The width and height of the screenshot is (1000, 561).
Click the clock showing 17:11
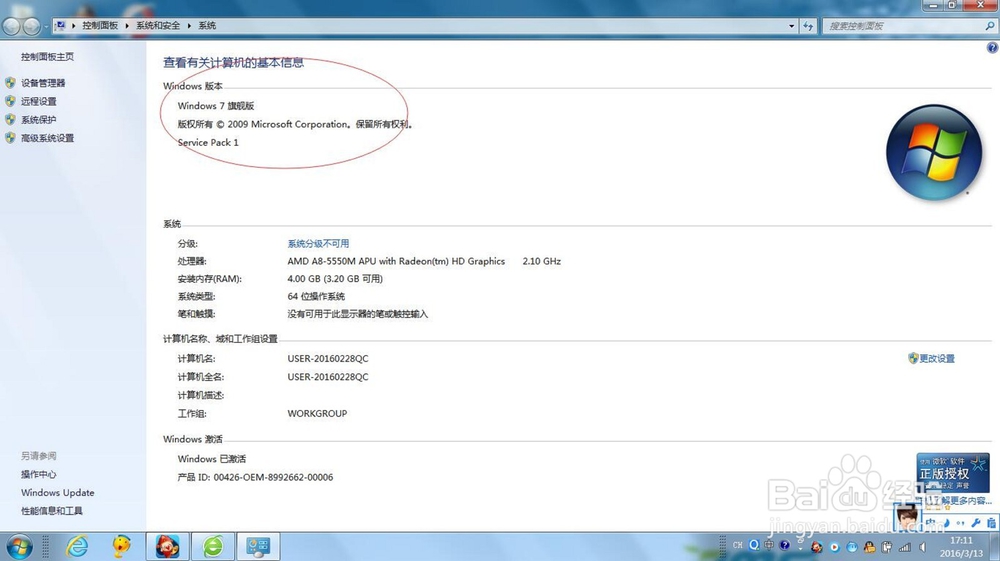pyautogui.click(x=961, y=540)
